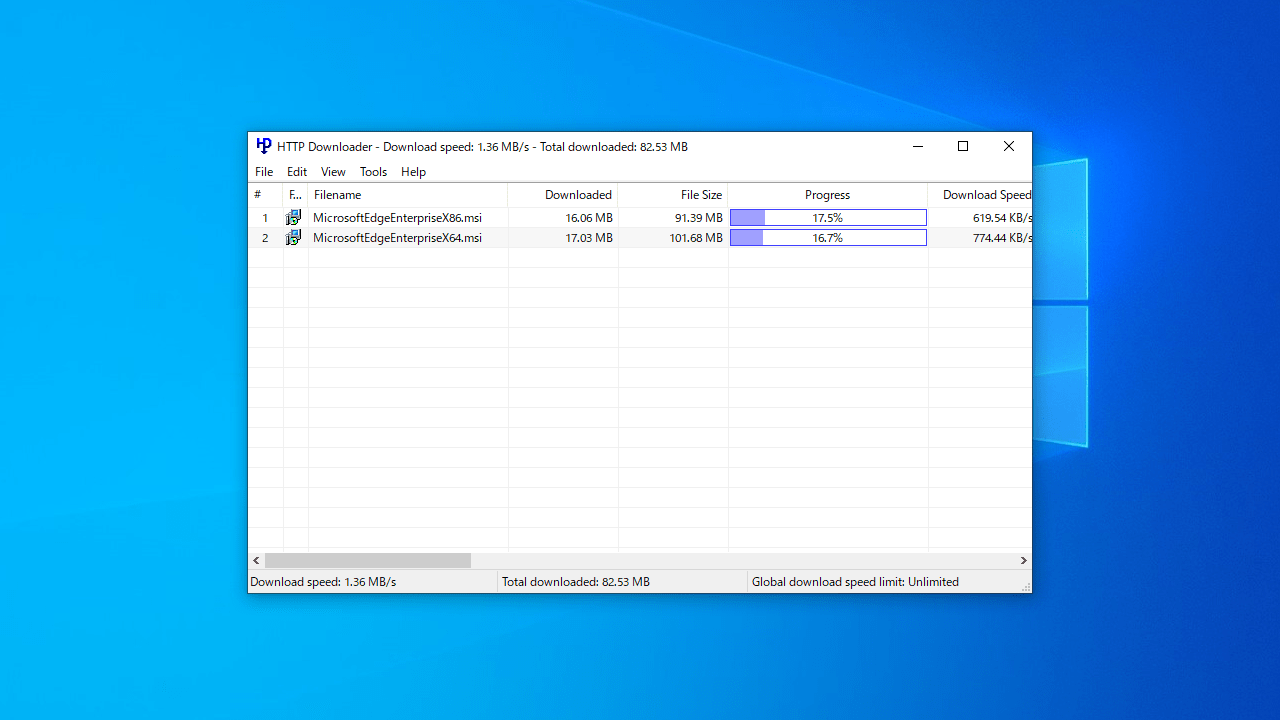Open the Tools menu
Image resolution: width=1280 pixels, height=720 pixels.
[373, 172]
